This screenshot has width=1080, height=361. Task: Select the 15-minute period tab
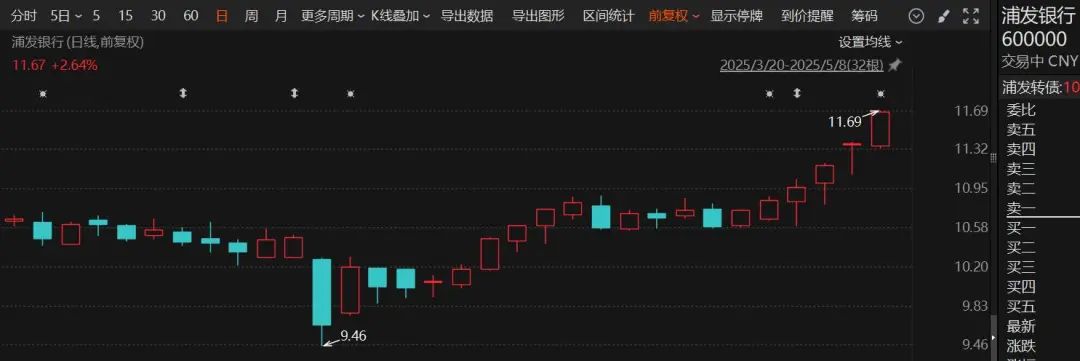coord(125,15)
